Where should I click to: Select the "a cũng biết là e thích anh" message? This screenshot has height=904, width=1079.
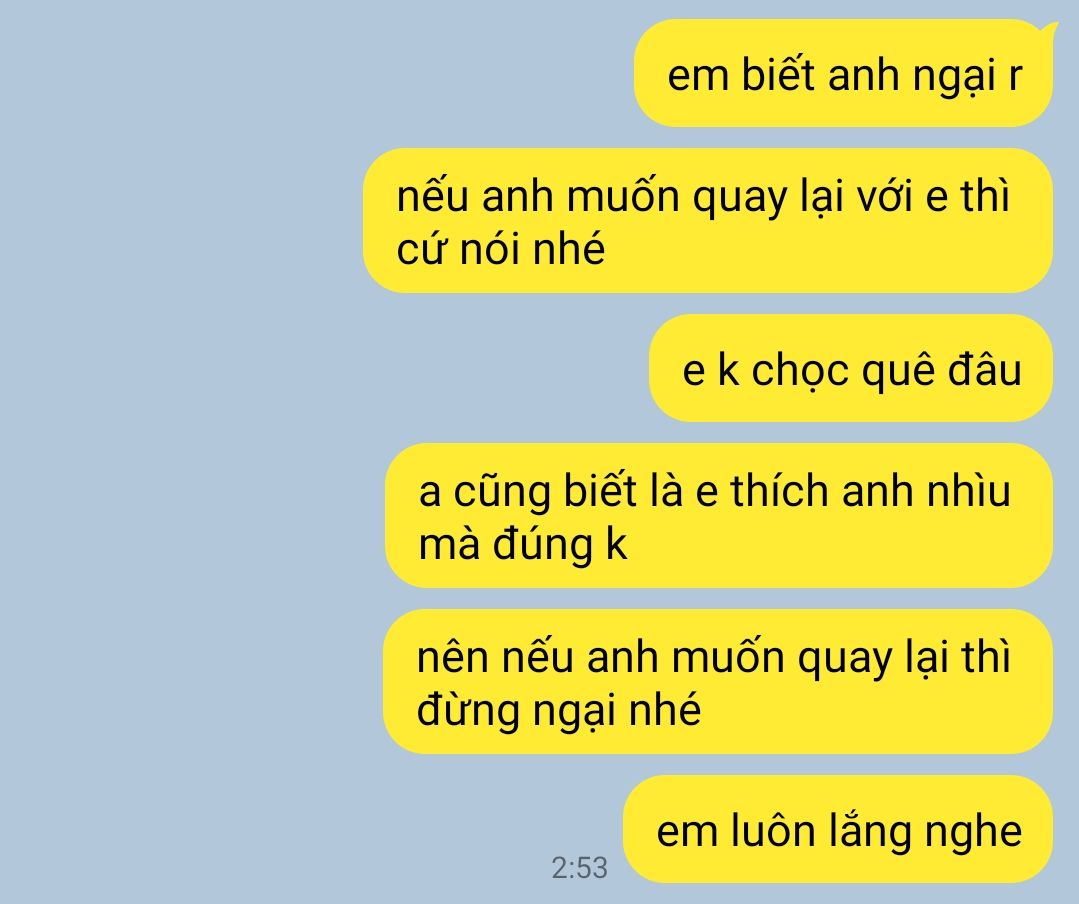[719, 516]
